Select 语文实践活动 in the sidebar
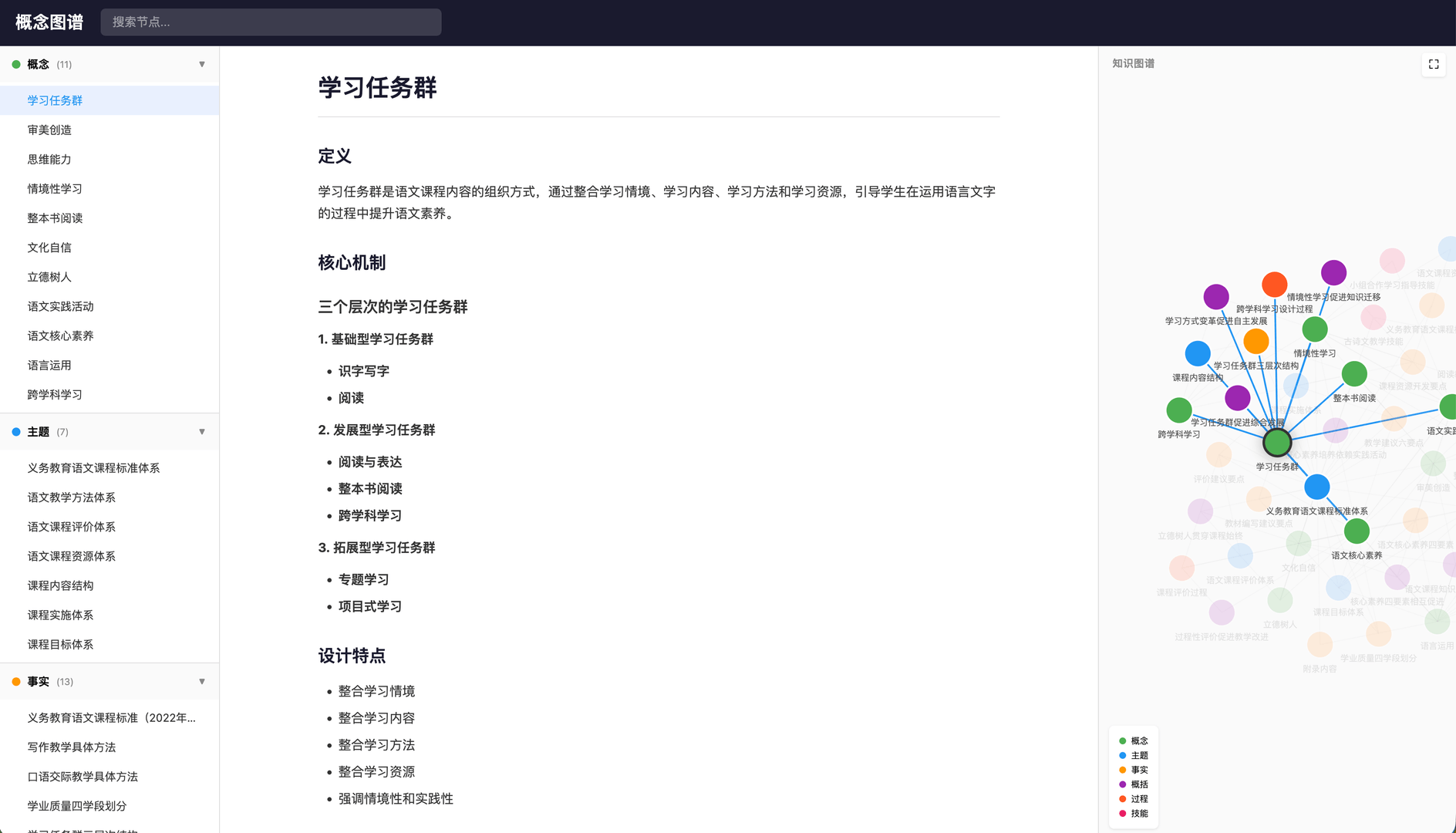This screenshot has width=1456, height=833. (x=110, y=306)
